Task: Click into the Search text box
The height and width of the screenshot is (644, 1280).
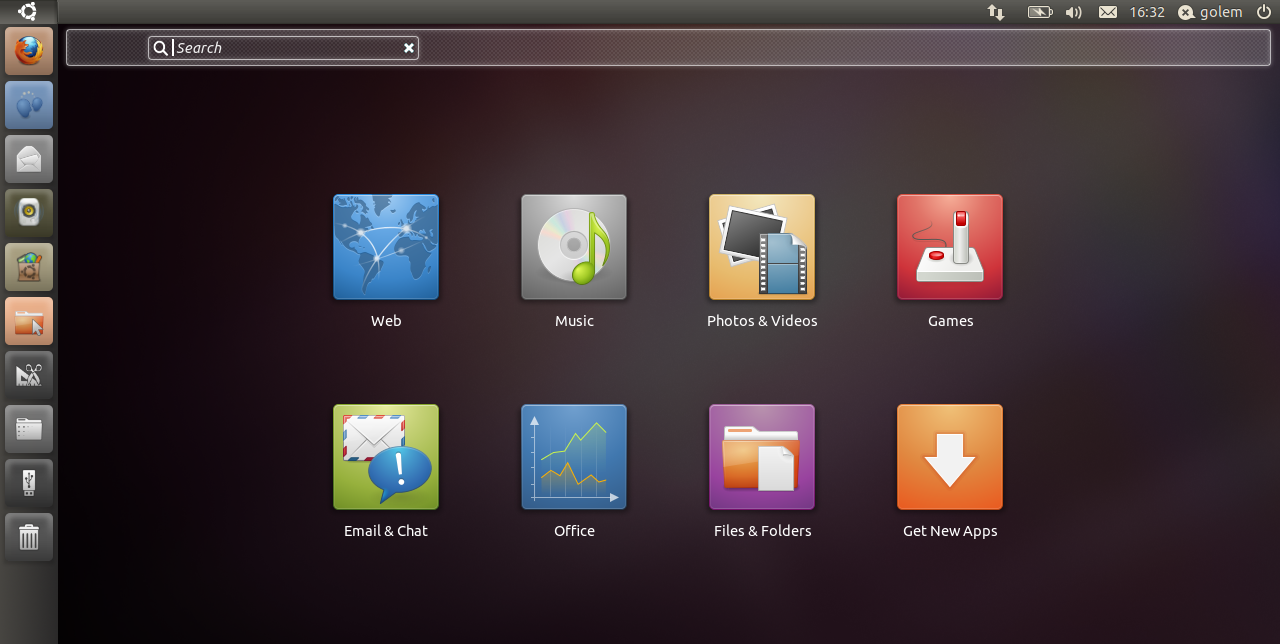Action: point(285,48)
